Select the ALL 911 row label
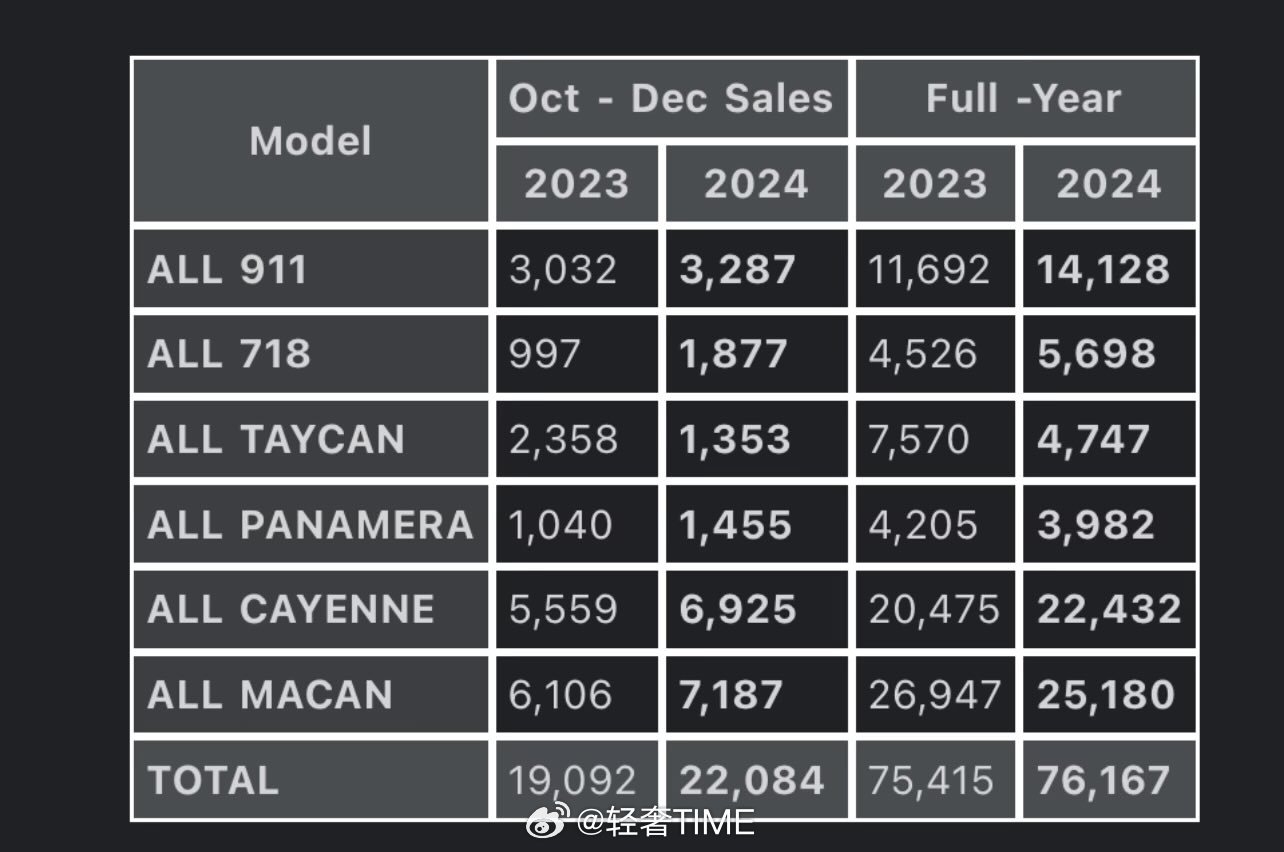Image resolution: width=1284 pixels, height=852 pixels. coord(311,269)
